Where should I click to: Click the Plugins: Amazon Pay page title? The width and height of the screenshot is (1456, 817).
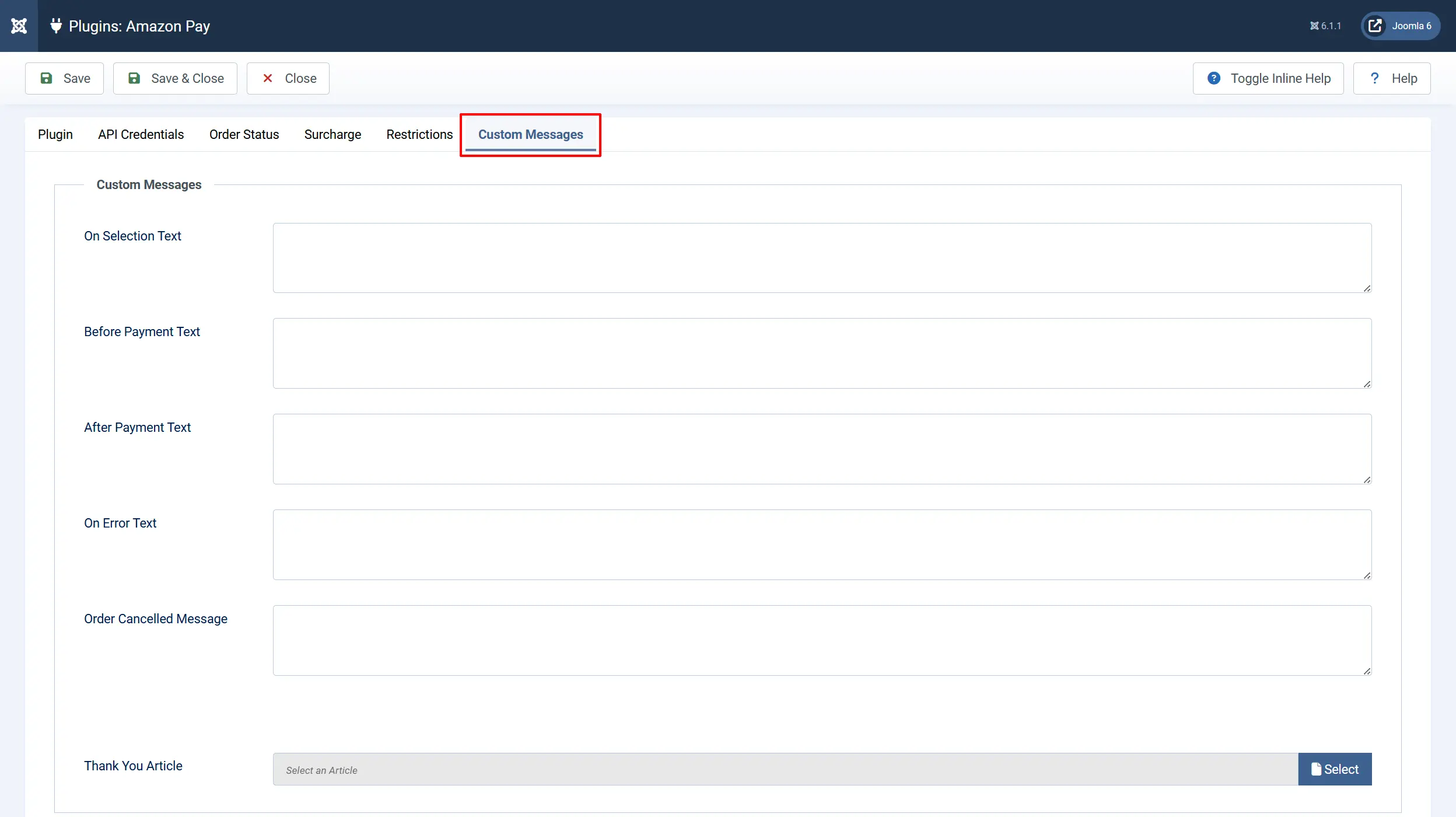(x=139, y=26)
